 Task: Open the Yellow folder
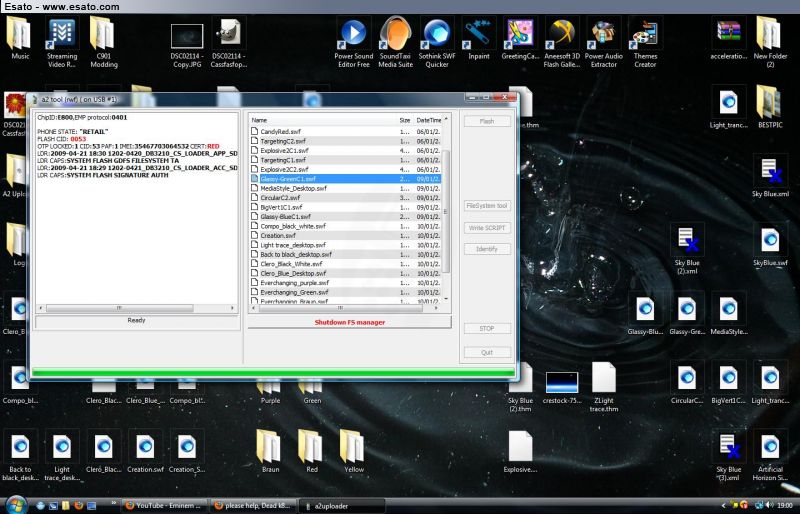(x=354, y=451)
